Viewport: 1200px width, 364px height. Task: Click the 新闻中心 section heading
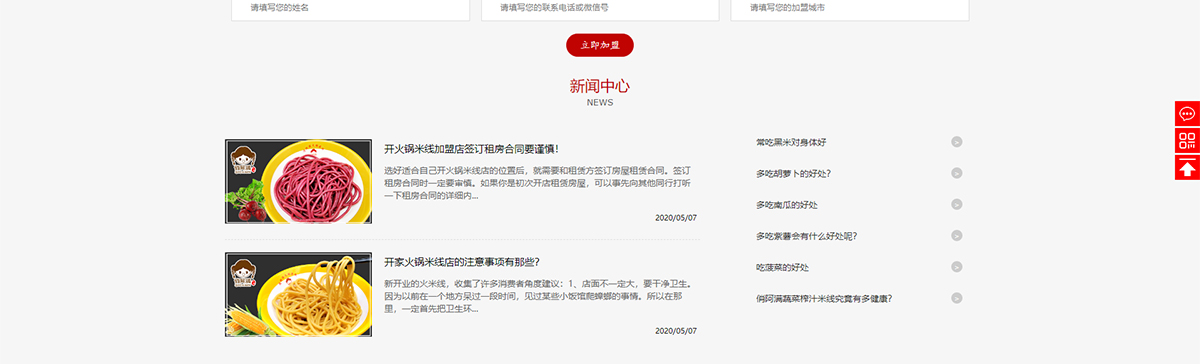[x=600, y=86]
